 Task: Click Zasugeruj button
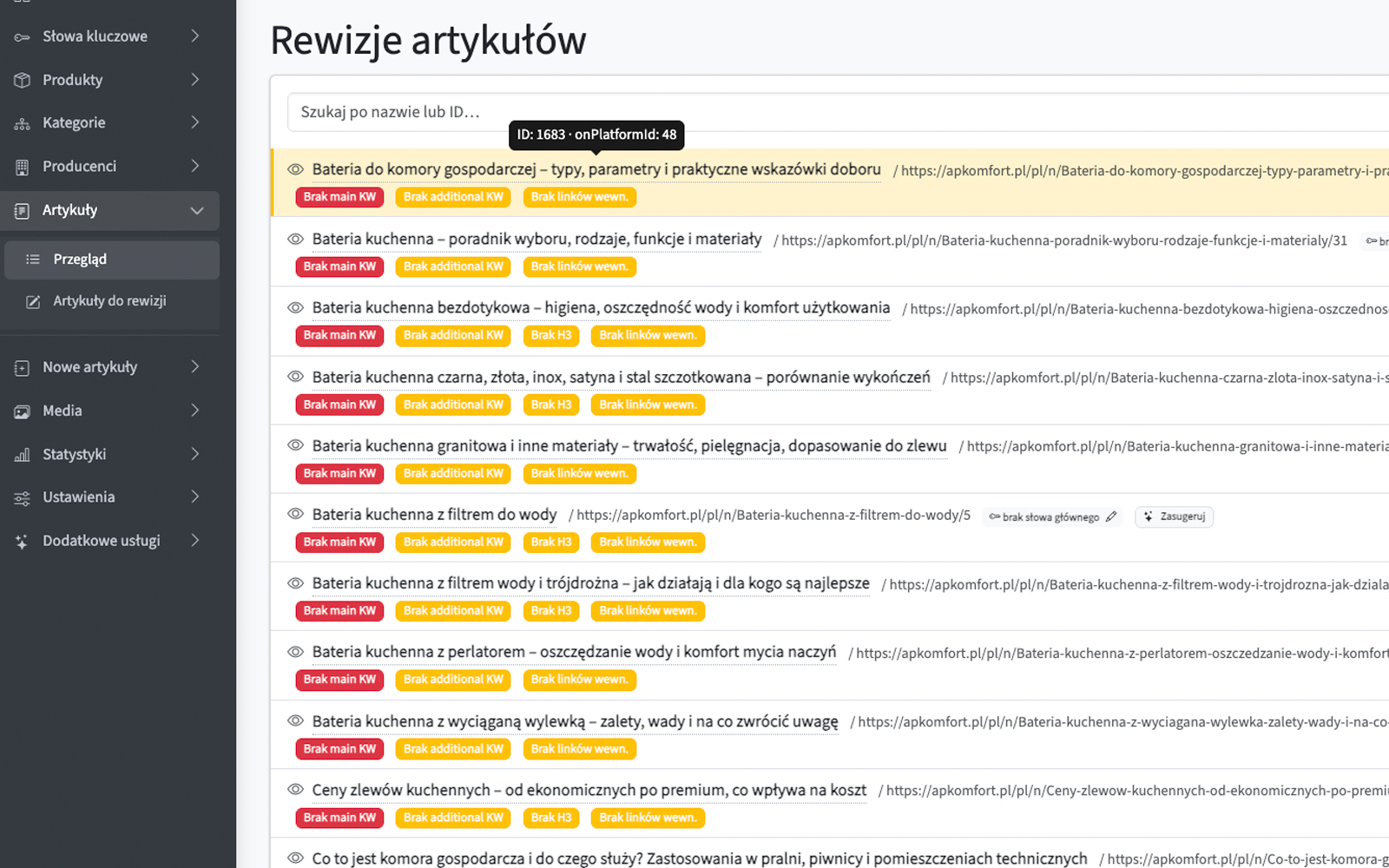tap(1174, 516)
